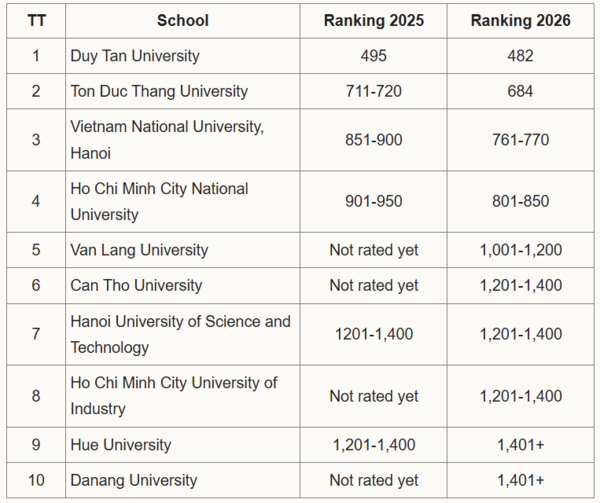Select the Duy Tan University cell
This screenshot has height=503, width=600.
[183, 56]
